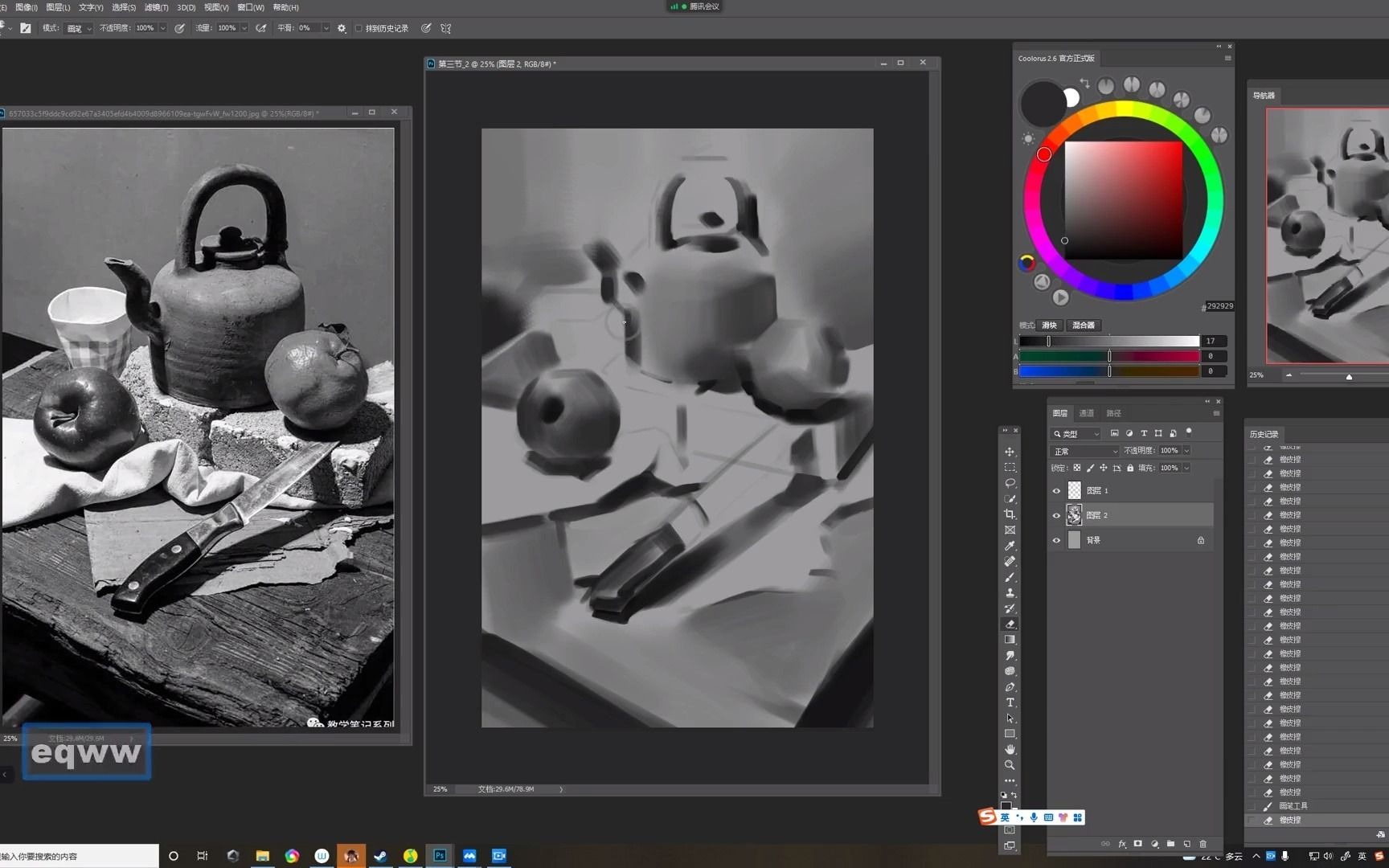Image resolution: width=1389 pixels, height=868 pixels.
Task: Select the Crop tool
Action: [1010, 514]
